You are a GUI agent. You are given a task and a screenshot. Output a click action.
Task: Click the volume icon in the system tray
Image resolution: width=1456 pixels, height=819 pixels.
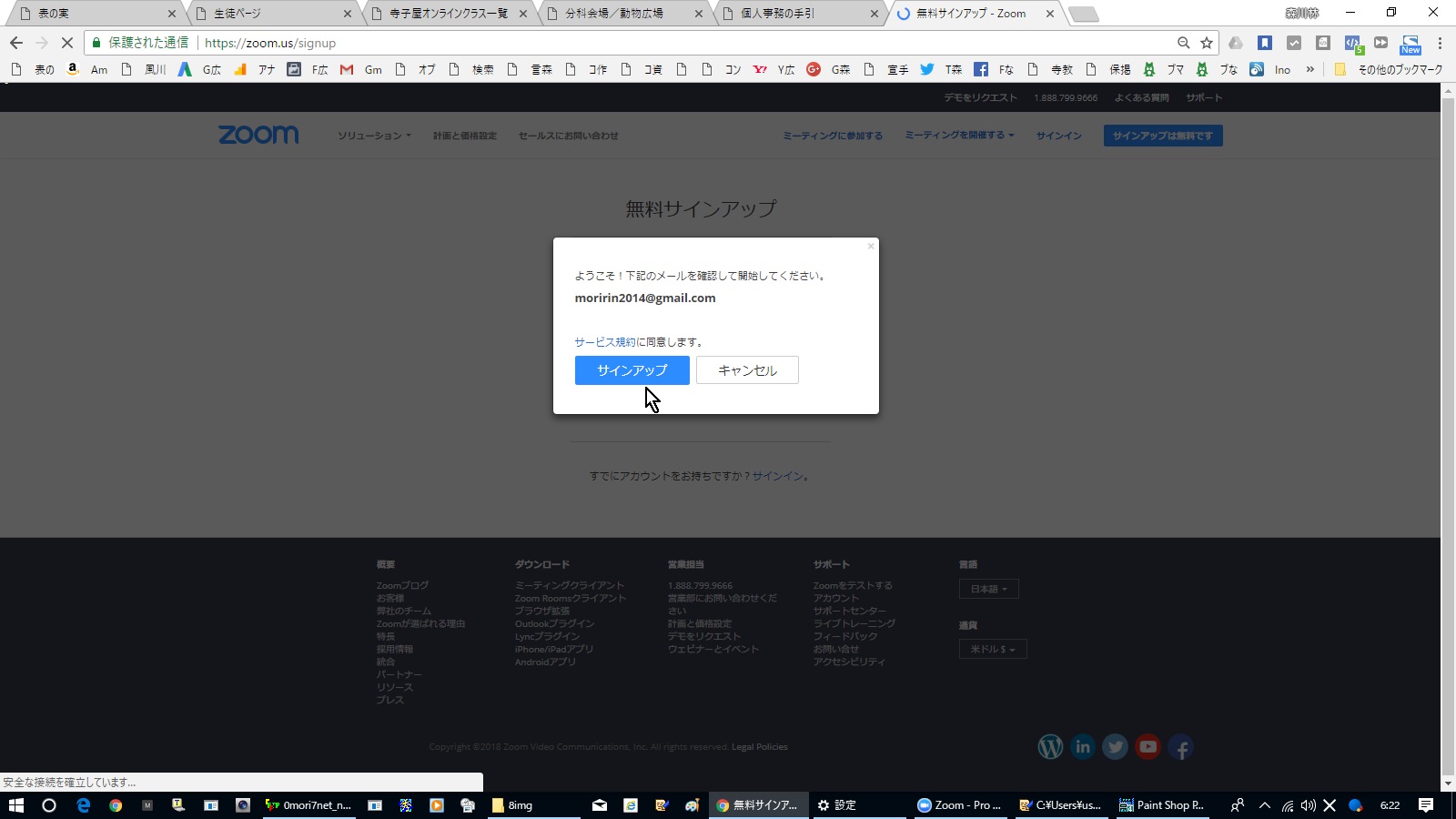pyautogui.click(x=1309, y=805)
